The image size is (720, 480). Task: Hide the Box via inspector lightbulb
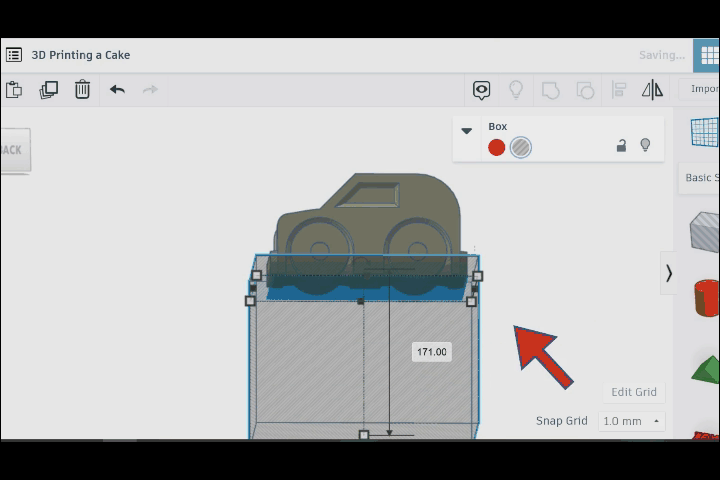click(645, 145)
